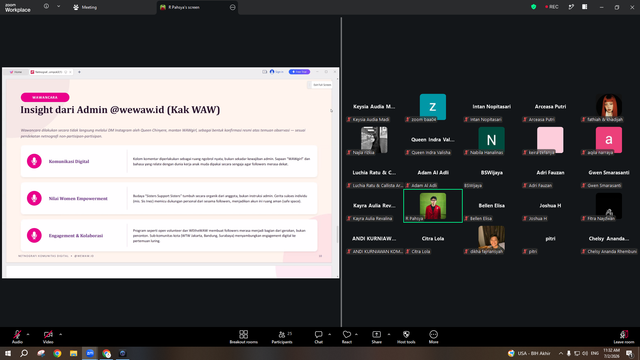The width and height of the screenshot is (640, 360).
Task: Open audio options arrow next to Audio
Action: click(x=28, y=334)
